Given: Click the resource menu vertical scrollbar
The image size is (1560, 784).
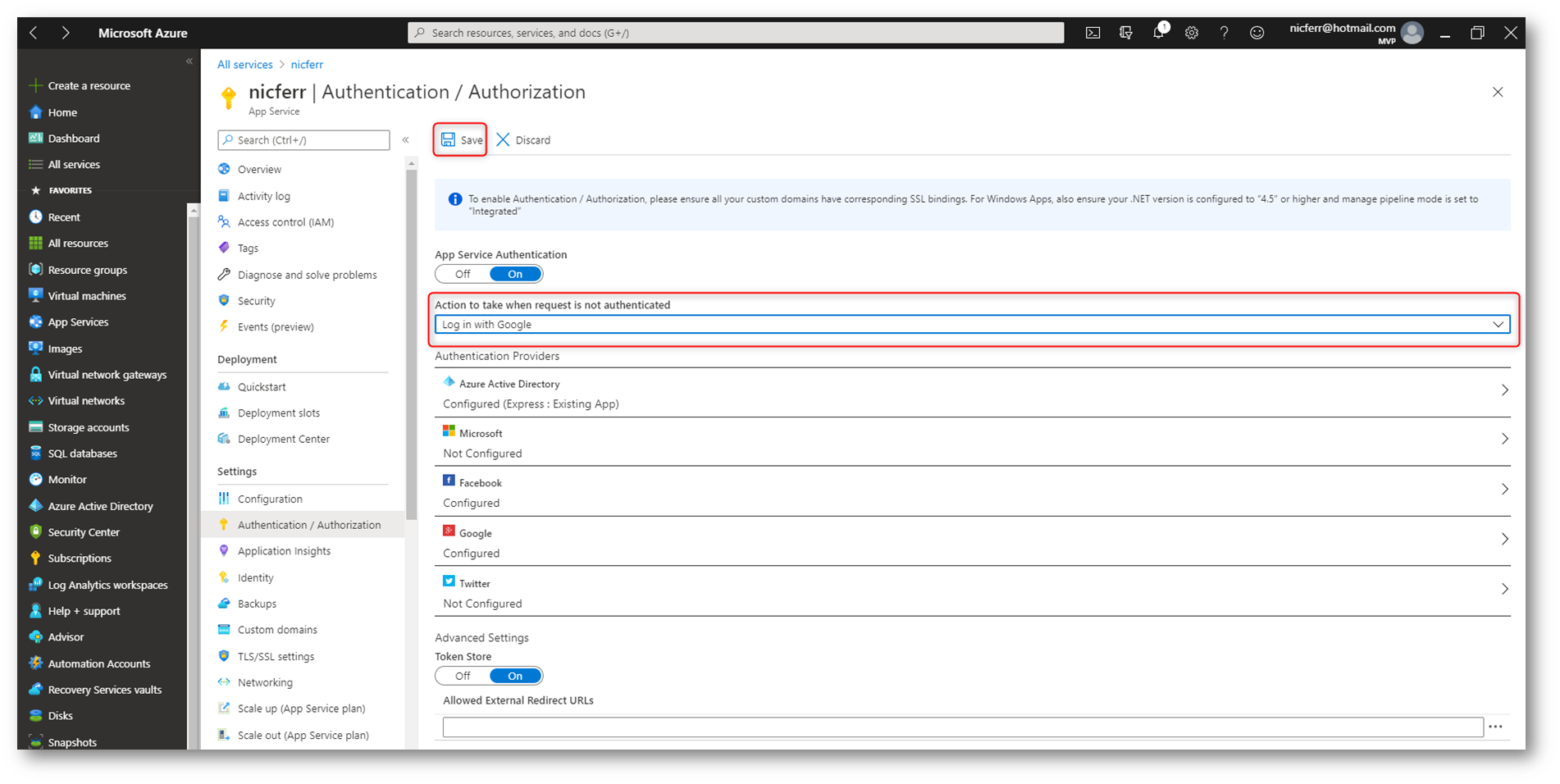Looking at the screenshot, I should (412, 344).
